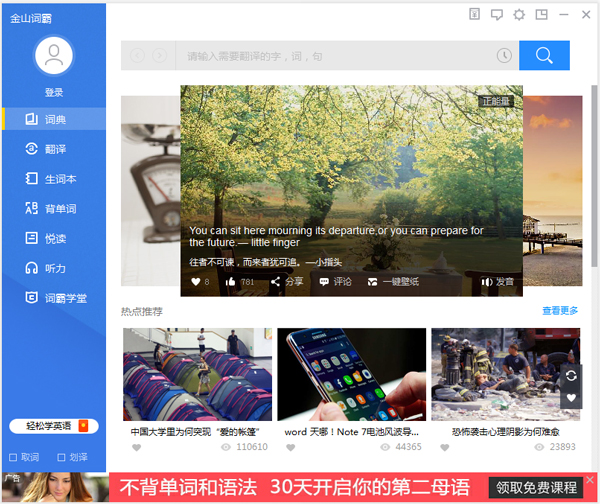Click 查看更多 to view more
The image size is (600, 504).
(560, 311)
